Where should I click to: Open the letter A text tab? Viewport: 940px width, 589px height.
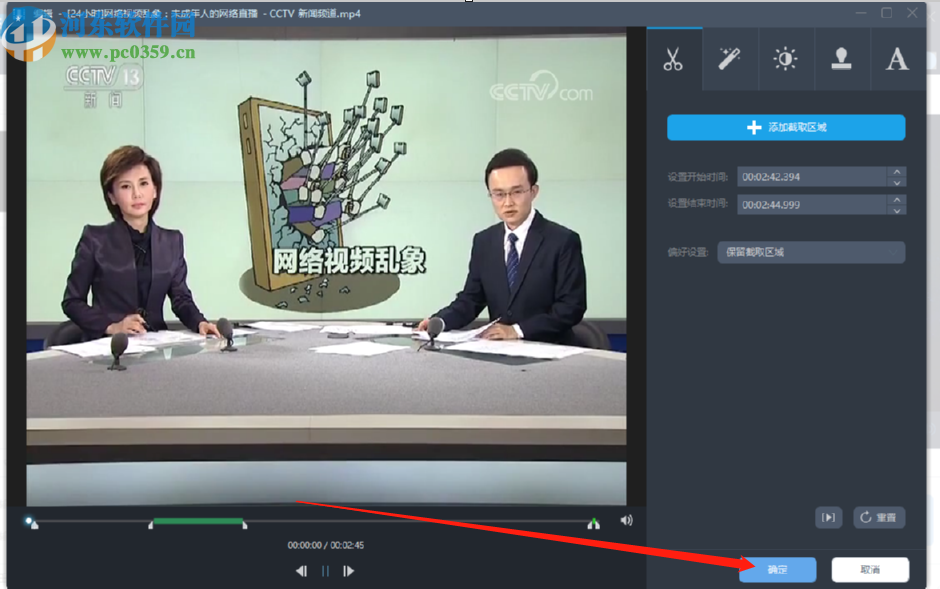pos(897,59)
